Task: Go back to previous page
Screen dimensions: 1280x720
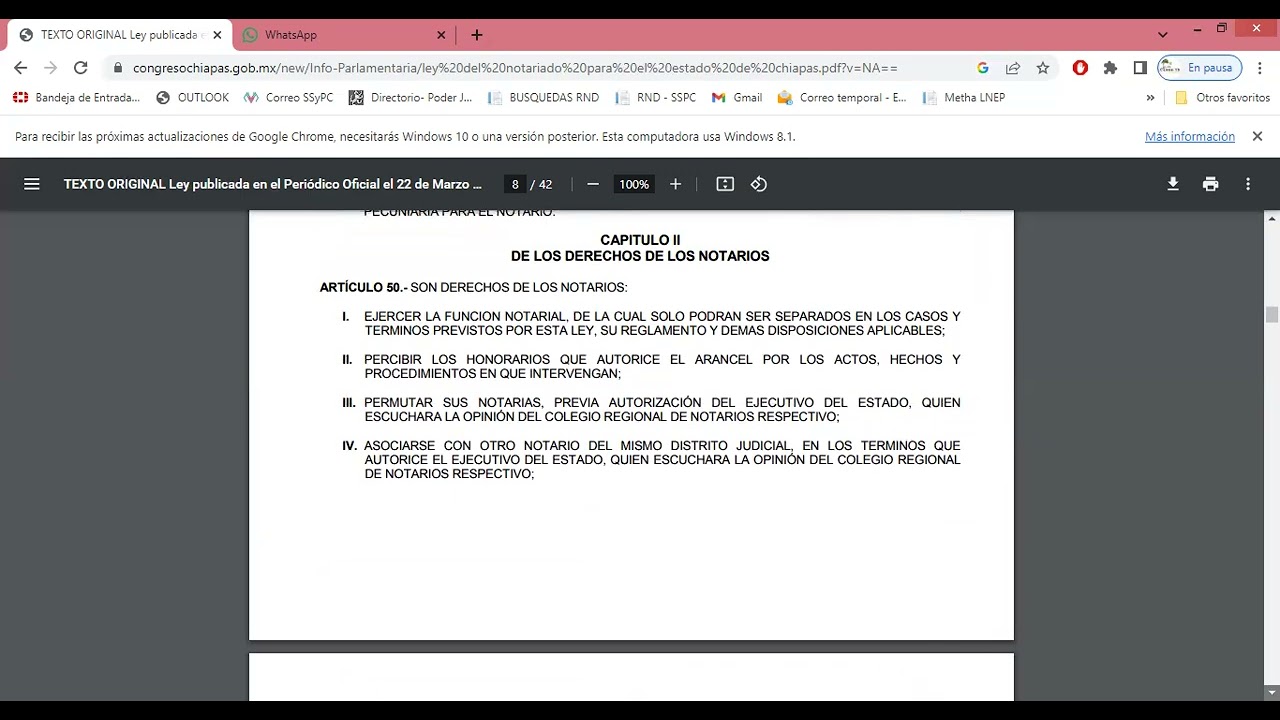Action: coord(21,68)
